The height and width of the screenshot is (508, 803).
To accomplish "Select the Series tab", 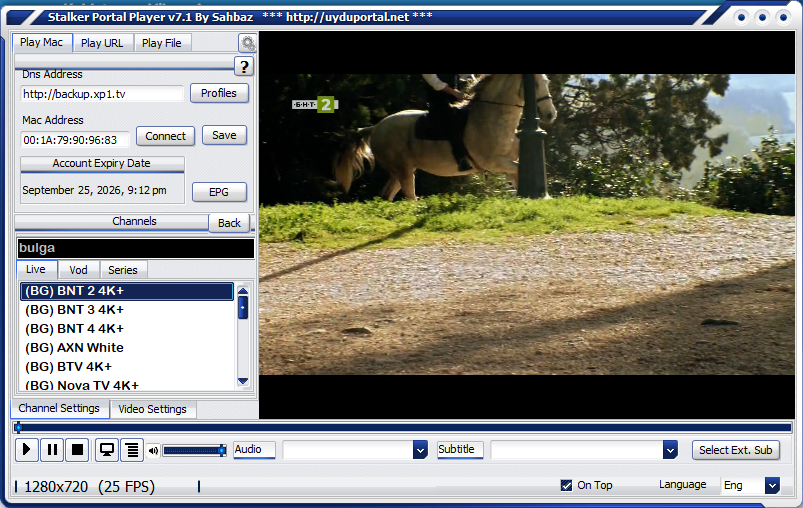I will click(x=123, y=270).
